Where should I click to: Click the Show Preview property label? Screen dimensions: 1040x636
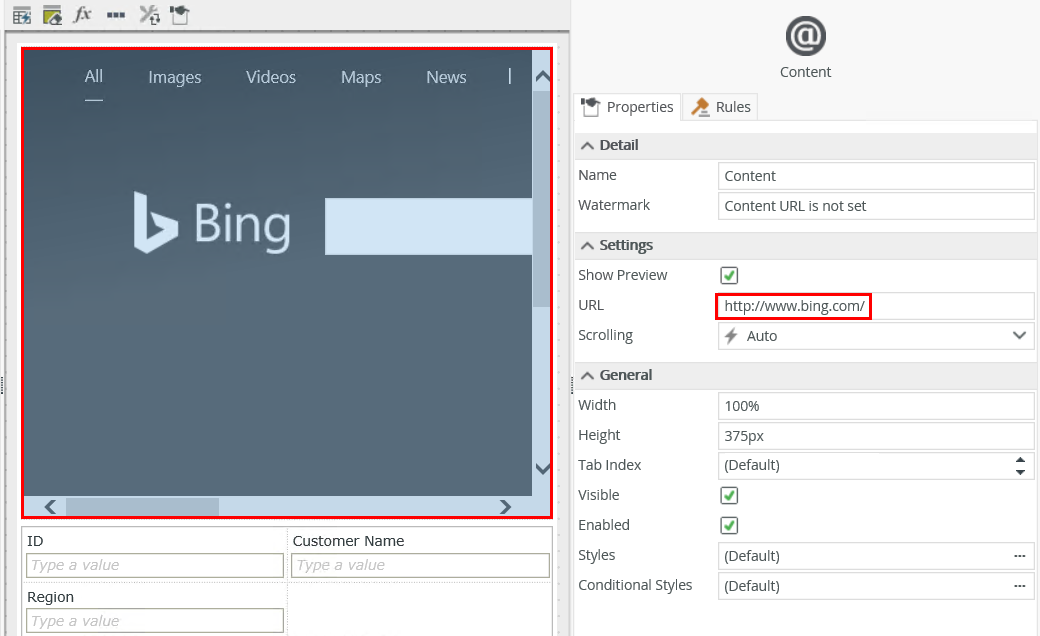623,275
